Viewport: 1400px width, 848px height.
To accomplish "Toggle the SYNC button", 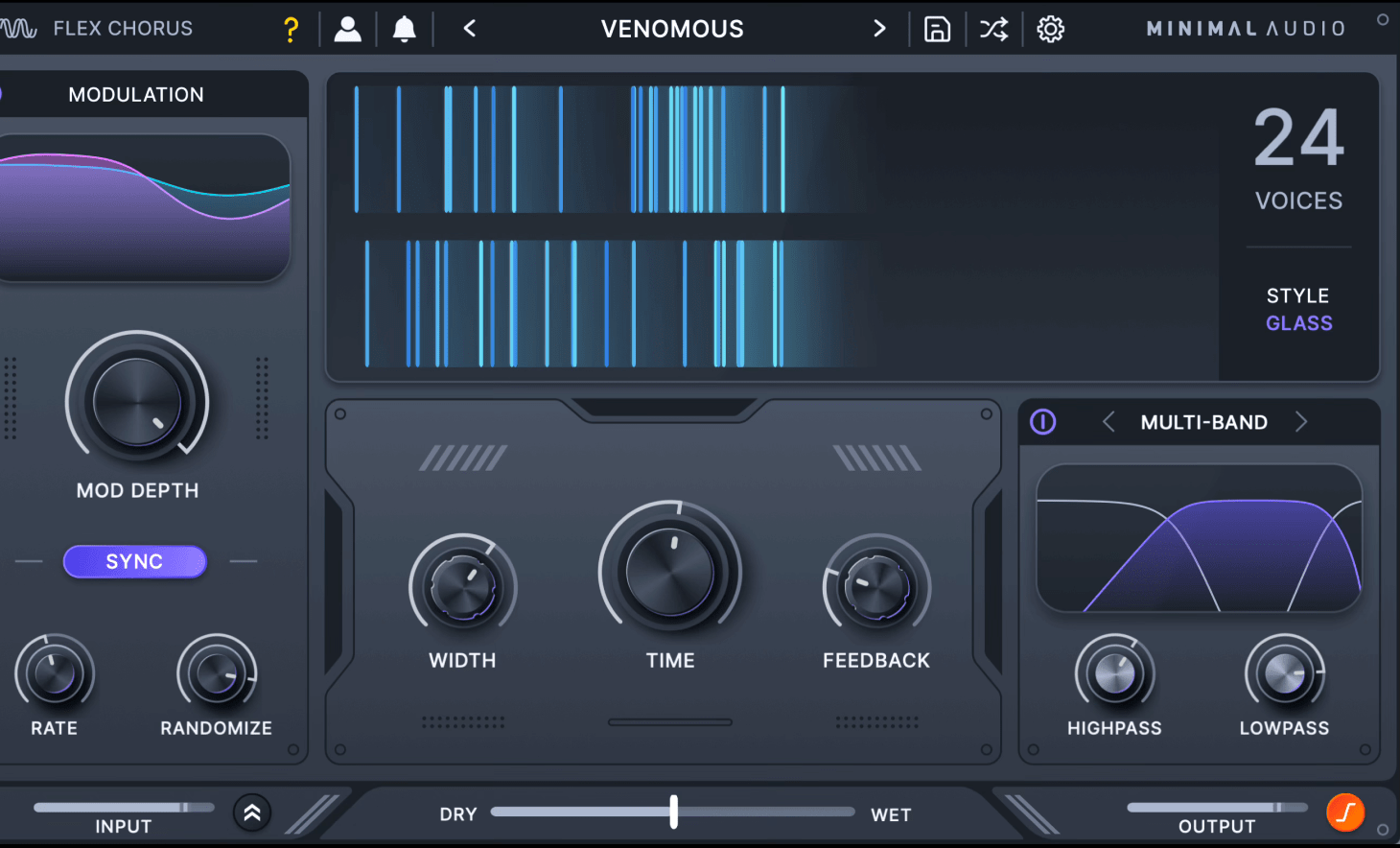I will 134,561.
